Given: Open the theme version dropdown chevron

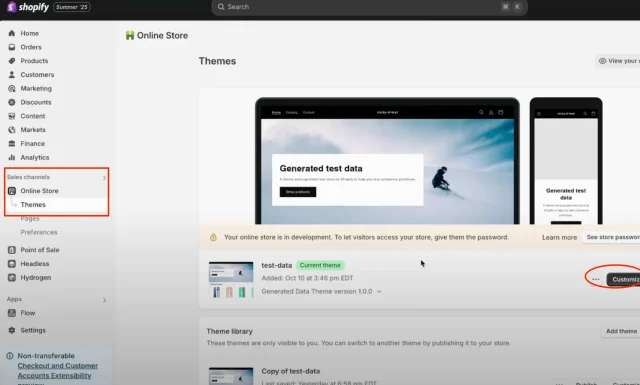Looking at the screenshot, I should 379,292.
